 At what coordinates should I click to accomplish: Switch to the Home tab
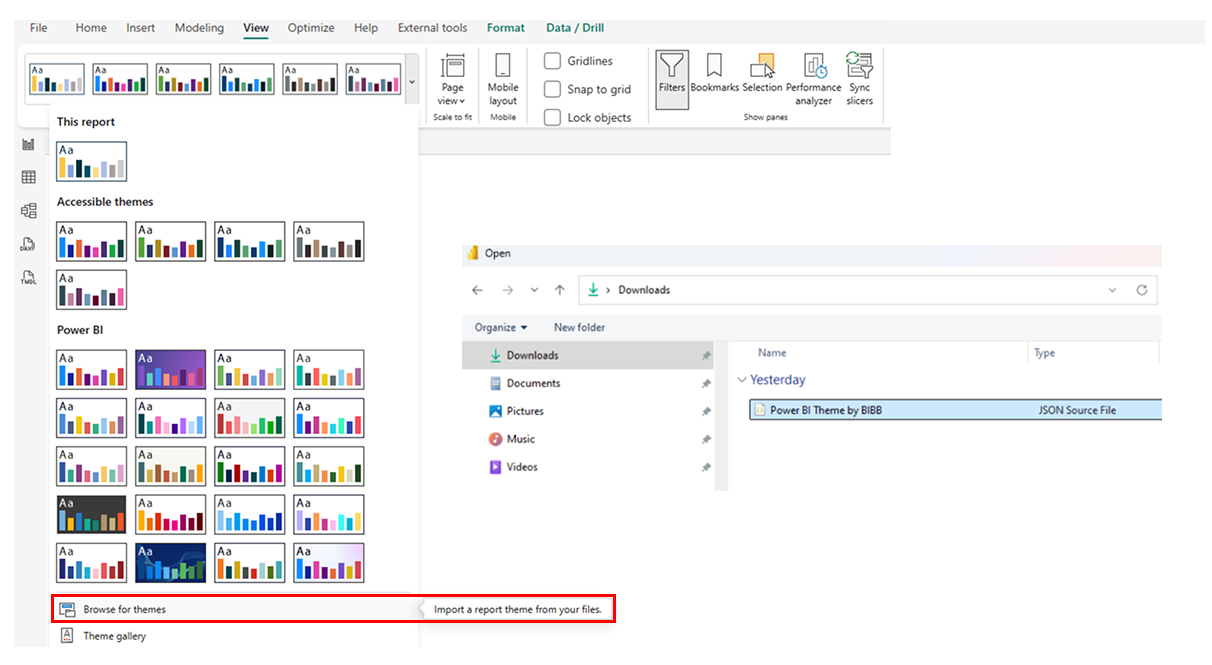pyautogui.click(x=91, y=28)
